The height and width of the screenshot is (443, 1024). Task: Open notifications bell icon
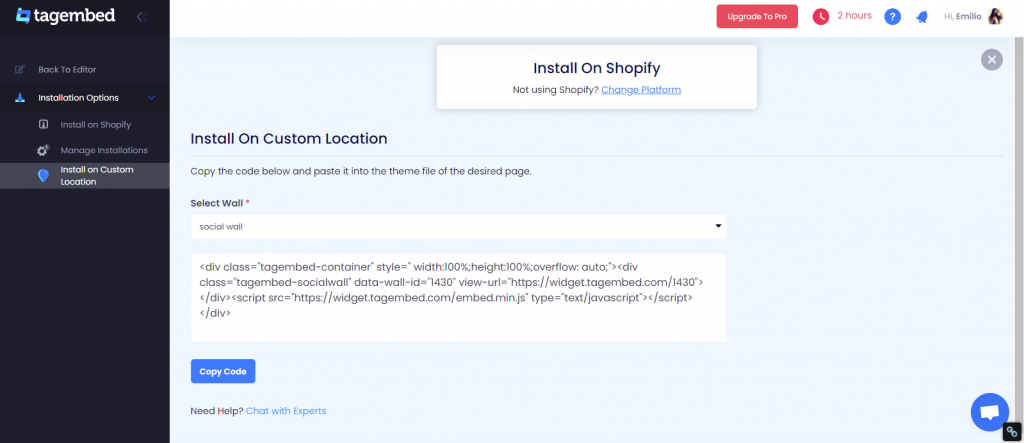tap(922, 17)
